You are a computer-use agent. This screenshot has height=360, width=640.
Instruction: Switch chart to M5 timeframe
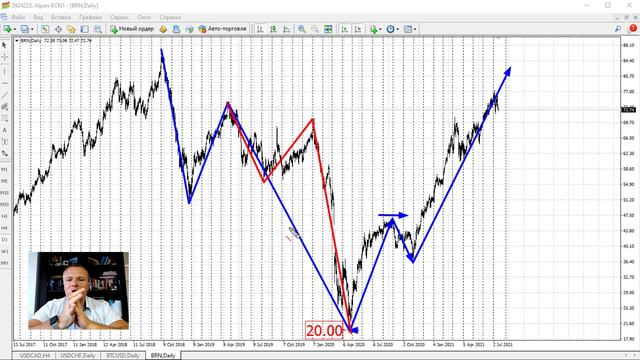[x=4, y=181]
